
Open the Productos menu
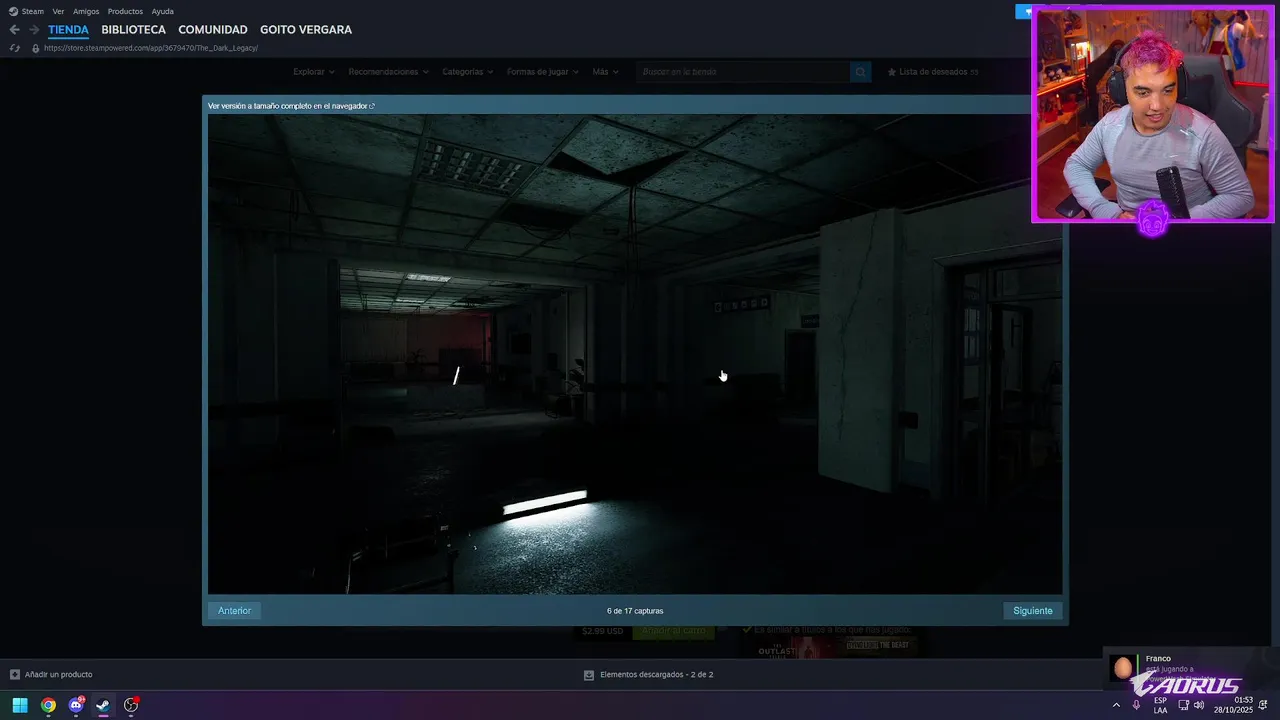click(x=125, y=11)
